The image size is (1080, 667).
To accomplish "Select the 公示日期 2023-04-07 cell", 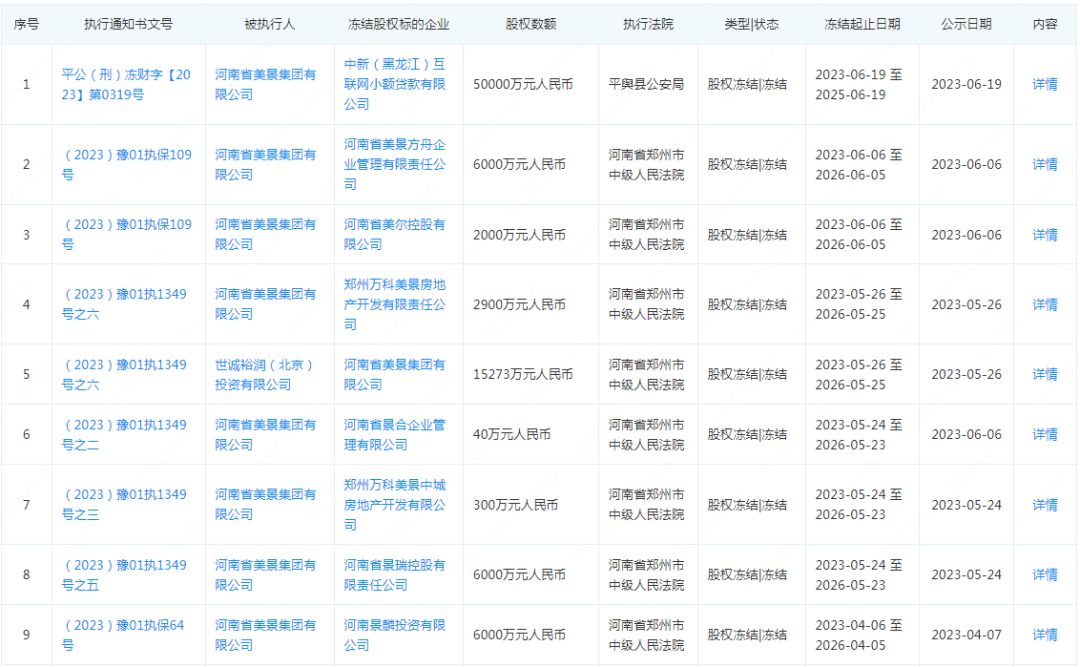I will [966, 635].
